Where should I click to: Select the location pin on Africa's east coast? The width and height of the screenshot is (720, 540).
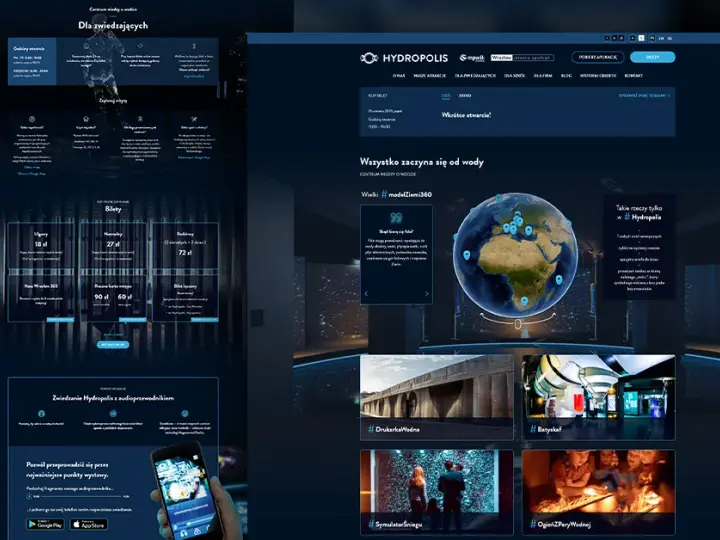tap(559, 279)
